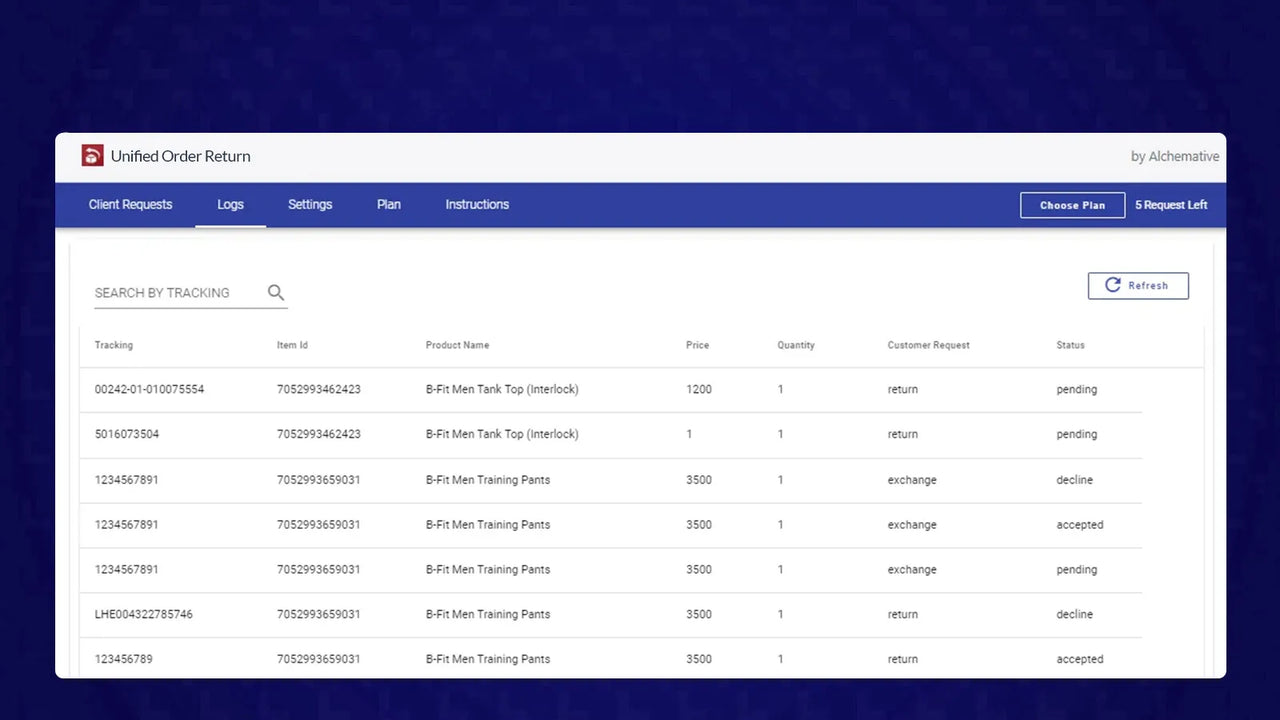Select row with tracking LHE004322785746

pyautogui.click(x=143, y=614)
